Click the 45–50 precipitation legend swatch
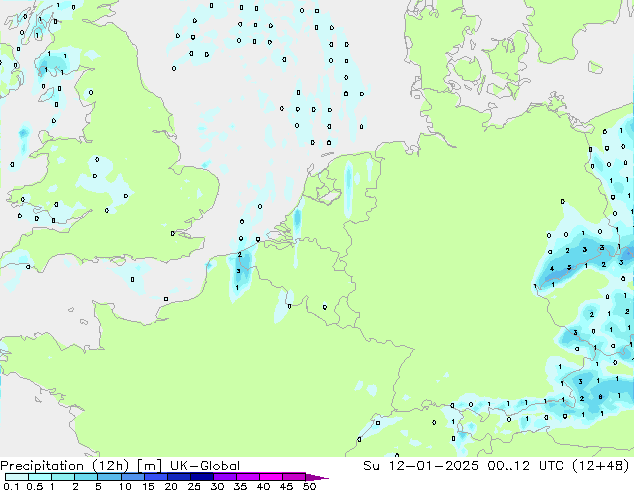This screenshot has width=634, height=490. click(x=294, y=477)
